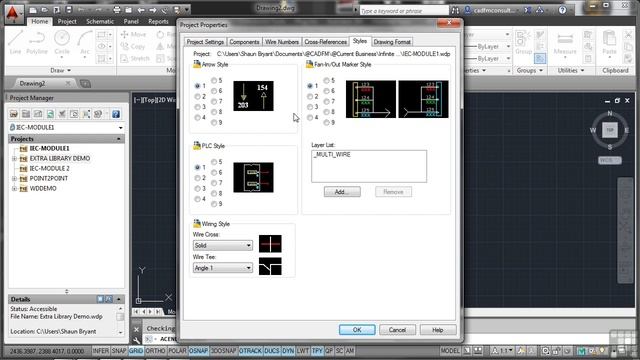Screen dimensions: 640x360
Task: Open the AutoCAD application menu button
Action: tap(13, 13)
